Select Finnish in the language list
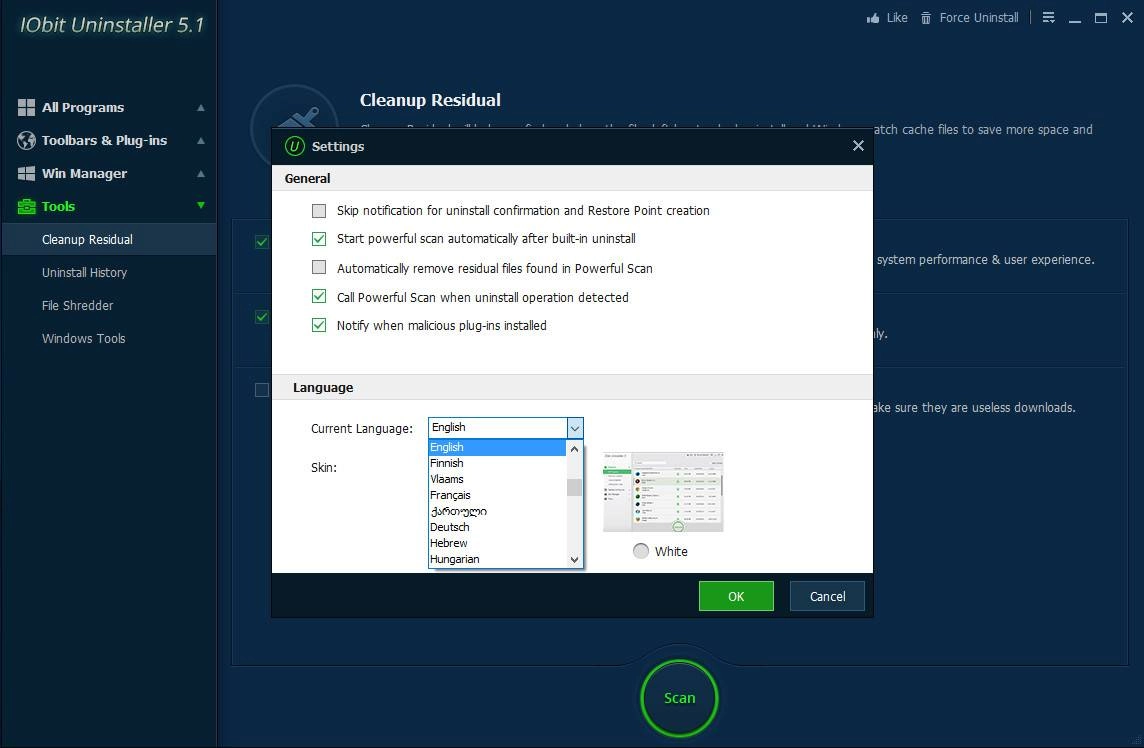The height and width of the screenshot is (748, 1144). pyautogui.click(x=497, y=463)
